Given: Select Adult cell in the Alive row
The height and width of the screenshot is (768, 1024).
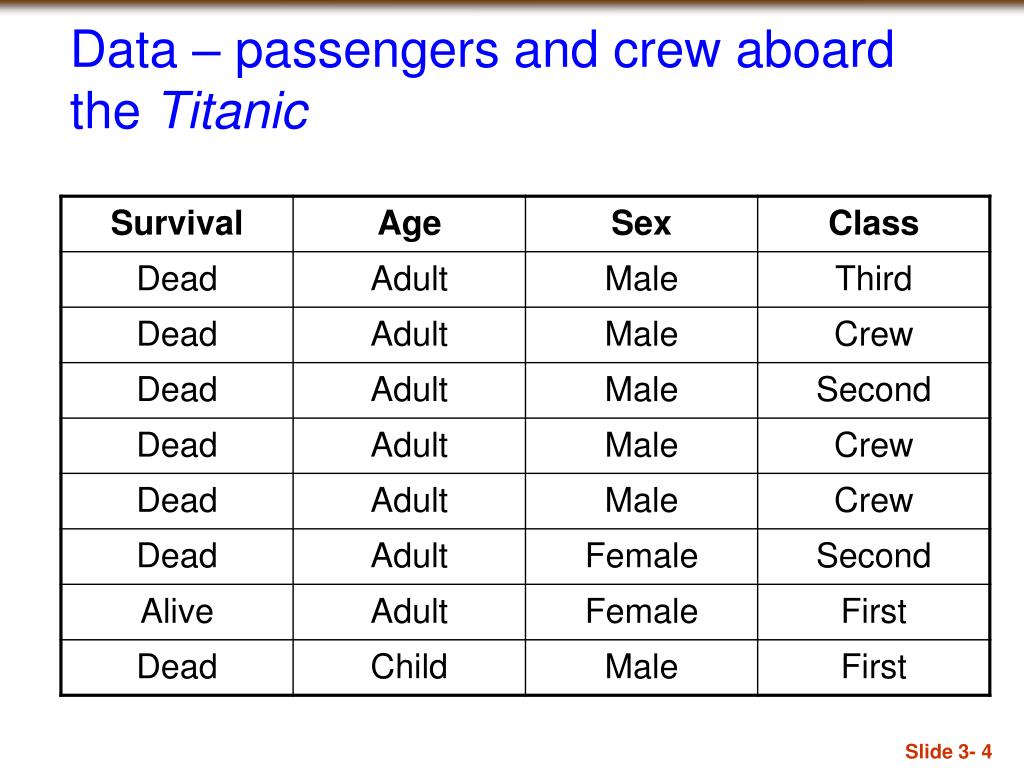Looking at the screenshot, I should (x=409, y=612).
